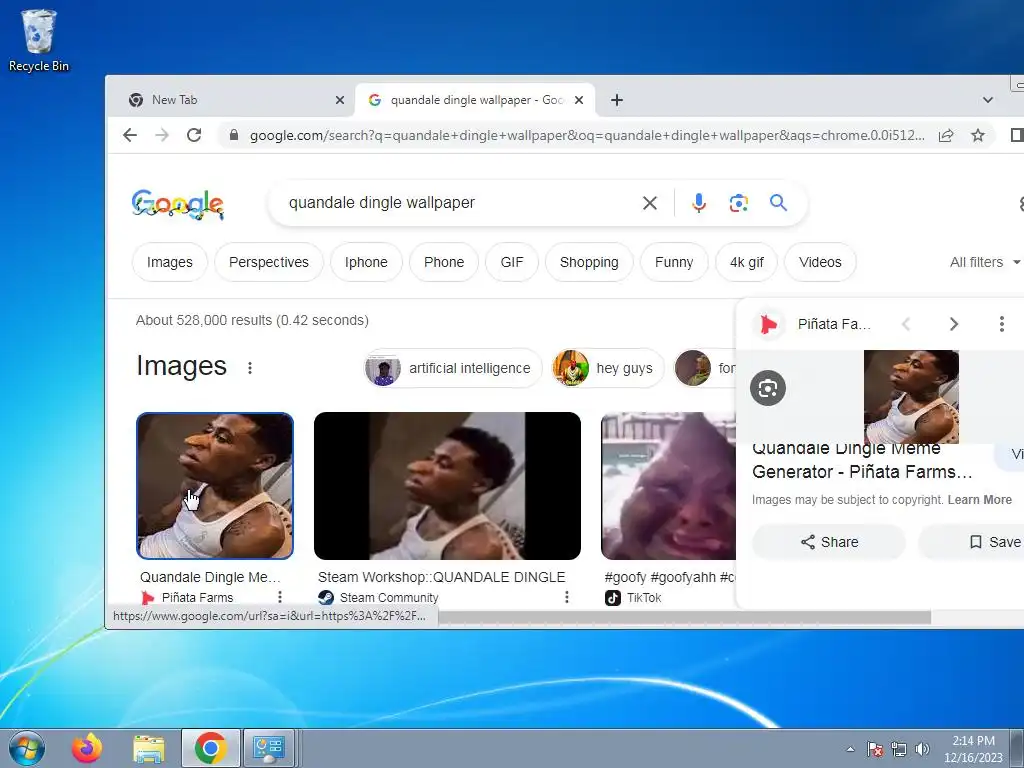The height and width of the screenshot is (768, 1024).
Task: Open options for the Piñata Farms result
Action: [280, 597]
